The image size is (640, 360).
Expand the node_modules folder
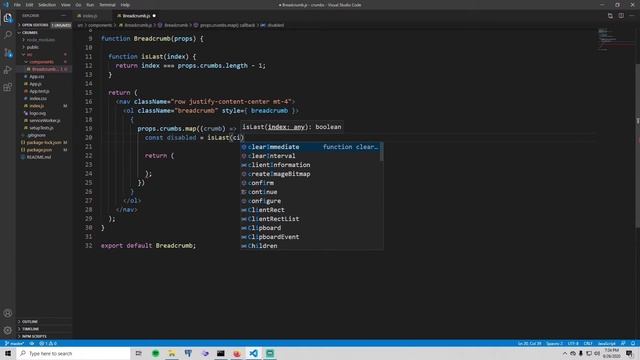(x=44, y=40)
